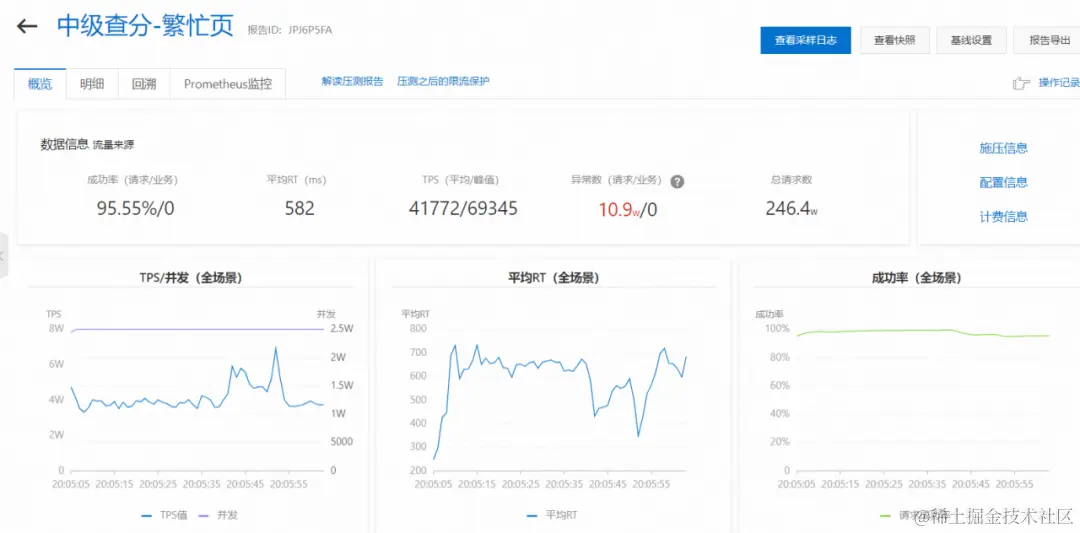Click the purple 并发 line in the chart
This screenshot has width=1080, height=533.
[200, 329]
